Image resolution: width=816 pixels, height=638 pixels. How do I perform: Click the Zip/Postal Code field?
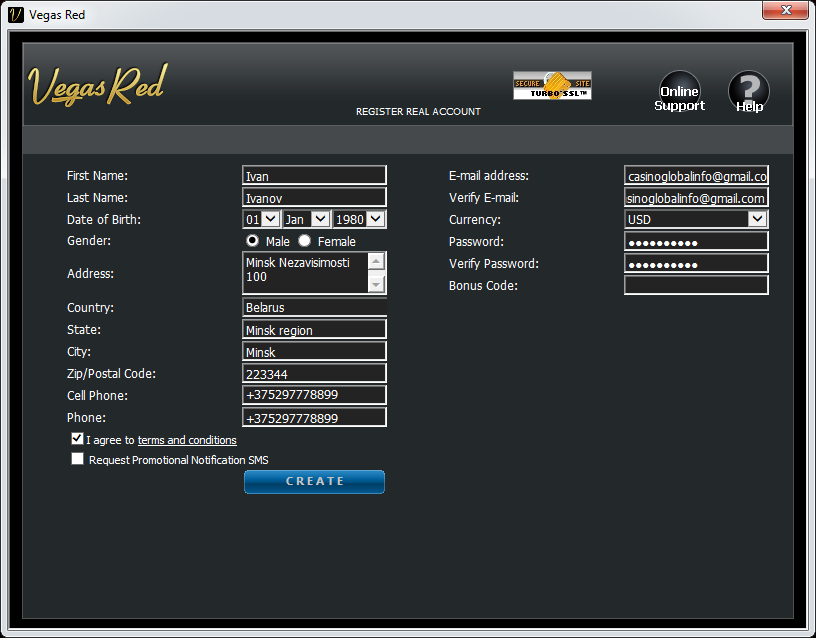coord(314,373)
